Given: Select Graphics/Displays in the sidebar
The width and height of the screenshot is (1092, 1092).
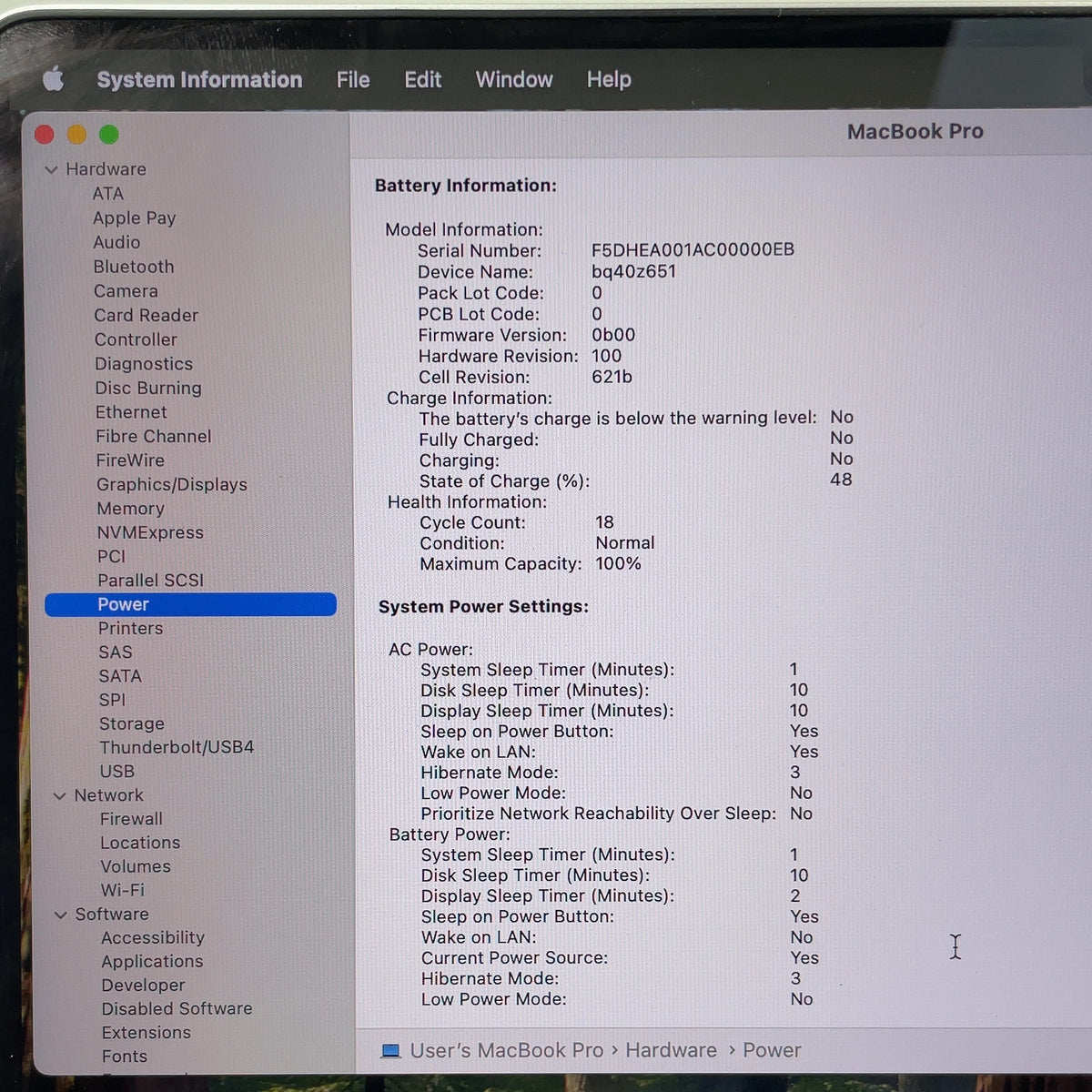Looking at the screenshot, I should pyautogui.click(x=172, y=485).
